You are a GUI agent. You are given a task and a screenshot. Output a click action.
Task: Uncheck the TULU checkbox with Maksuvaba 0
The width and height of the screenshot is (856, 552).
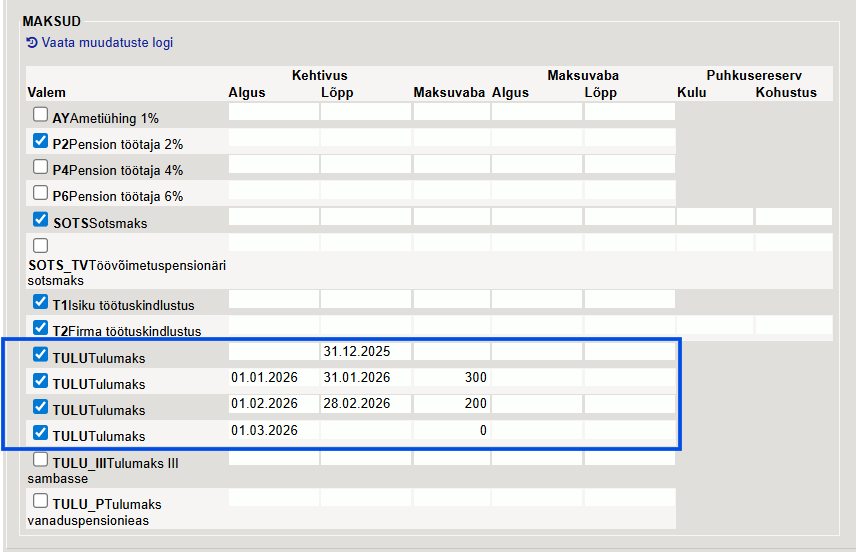pyautogui.click(x=41, y=433)
